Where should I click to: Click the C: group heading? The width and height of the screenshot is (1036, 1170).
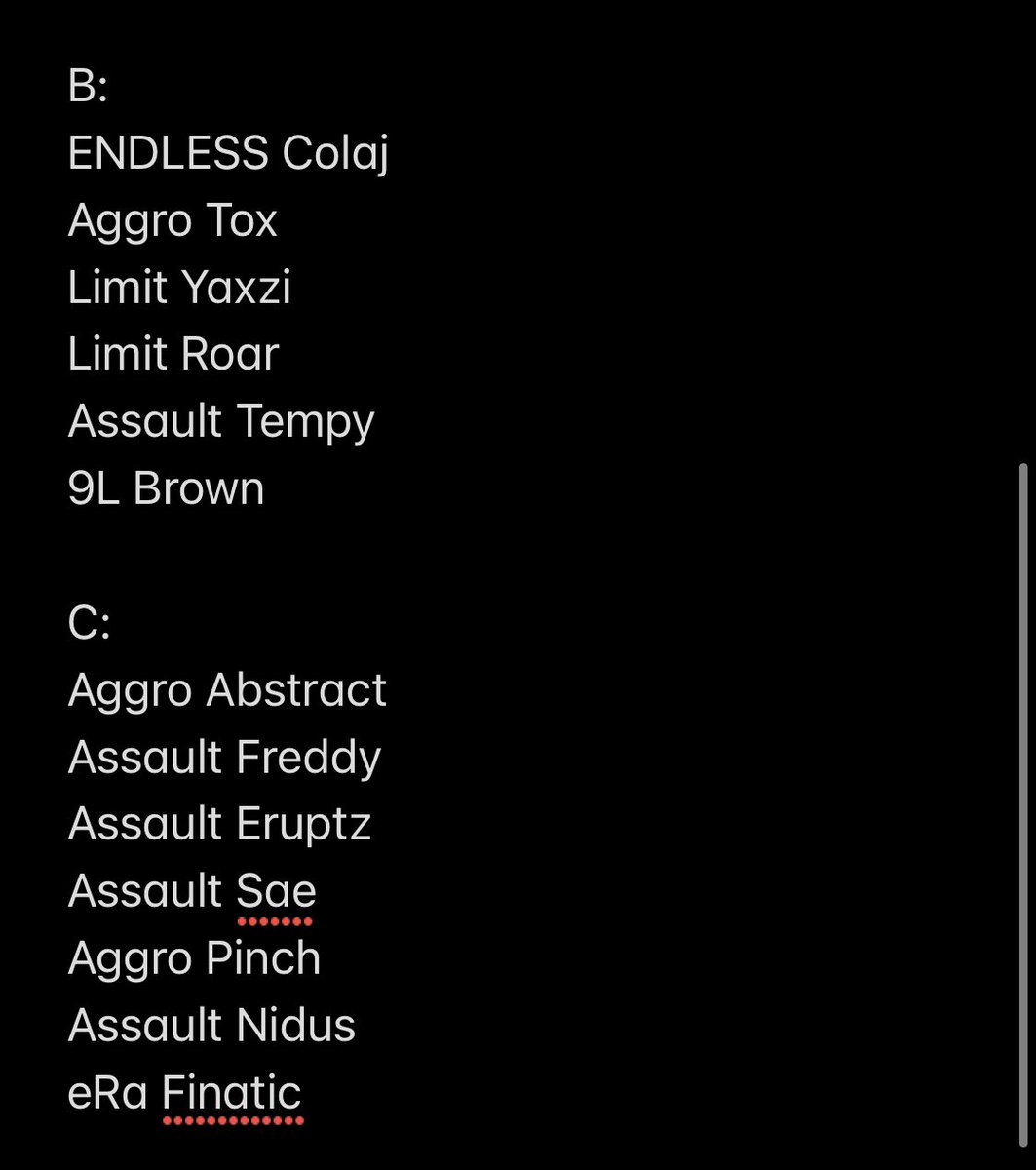[89, 624]
